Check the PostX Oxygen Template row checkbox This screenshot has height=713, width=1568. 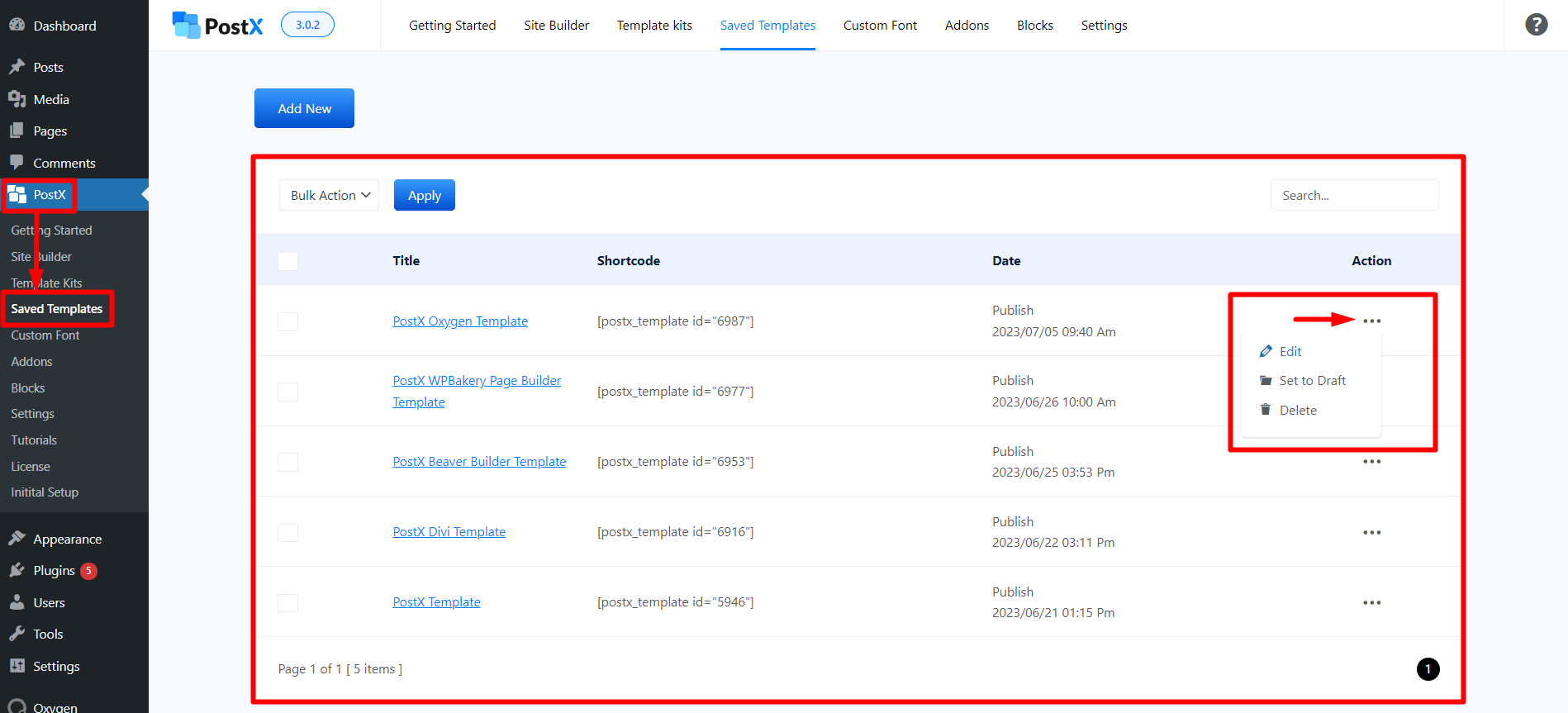(x=287, y=321)
